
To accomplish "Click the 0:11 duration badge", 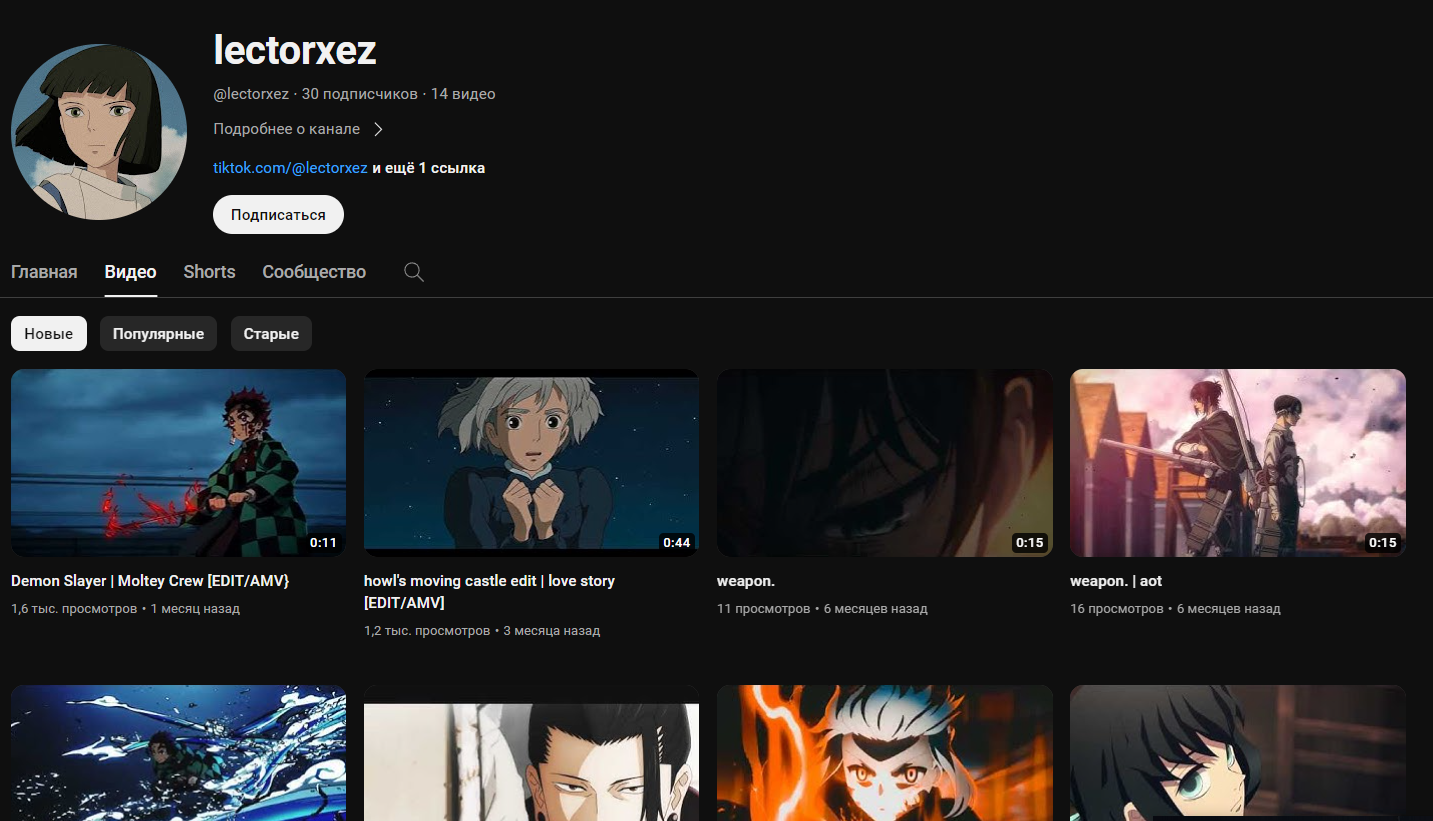I will (x=323, y=543).
